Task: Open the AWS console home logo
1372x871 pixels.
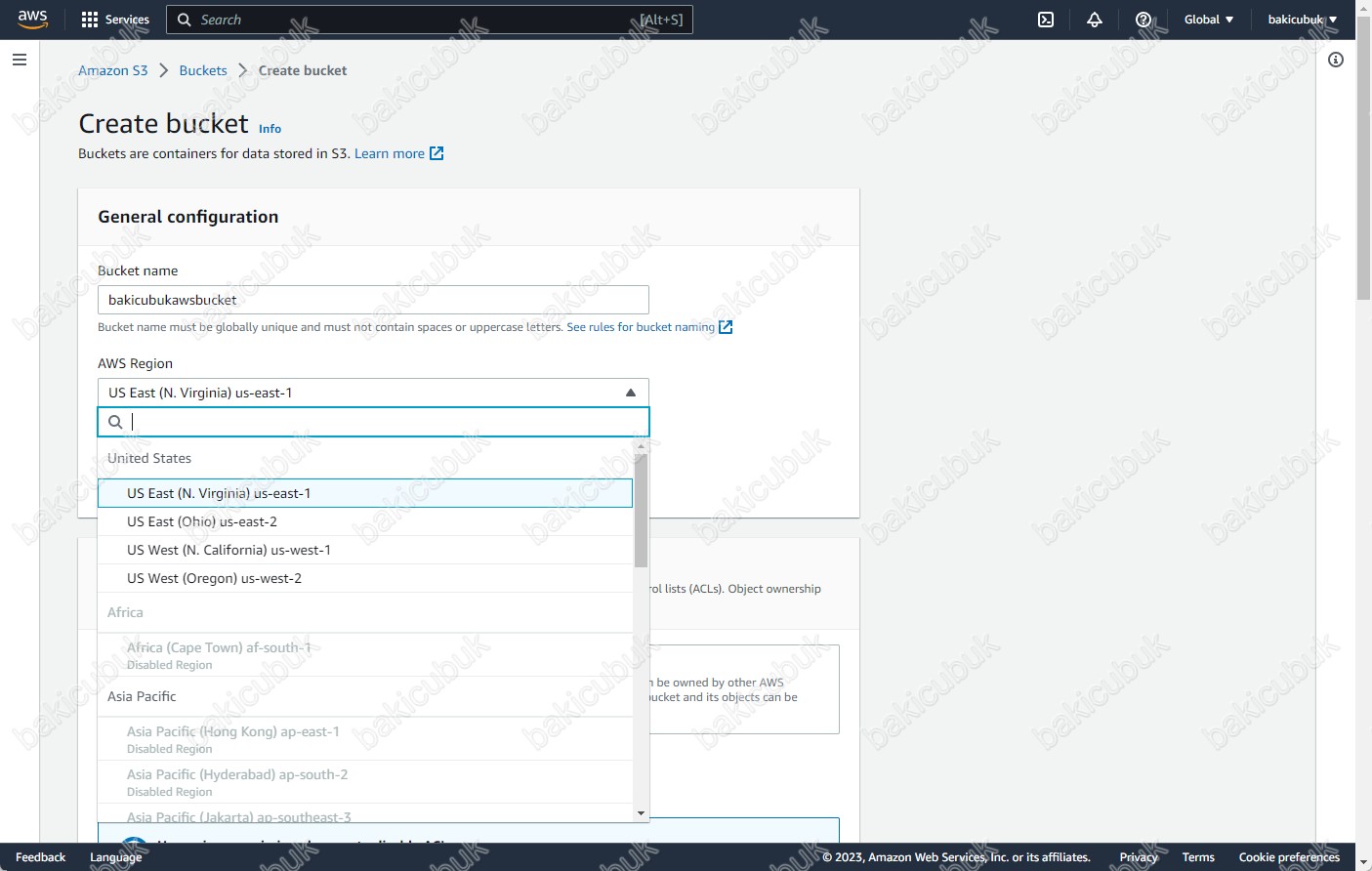Action: coord(32,20)
